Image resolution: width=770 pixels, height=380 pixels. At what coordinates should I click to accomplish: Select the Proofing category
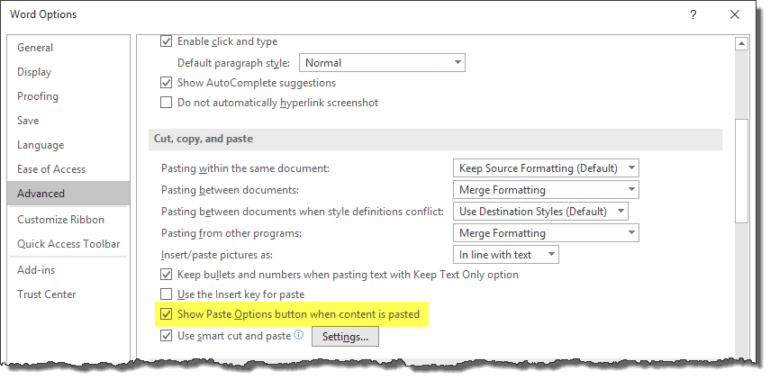click(x=38, y=96)
